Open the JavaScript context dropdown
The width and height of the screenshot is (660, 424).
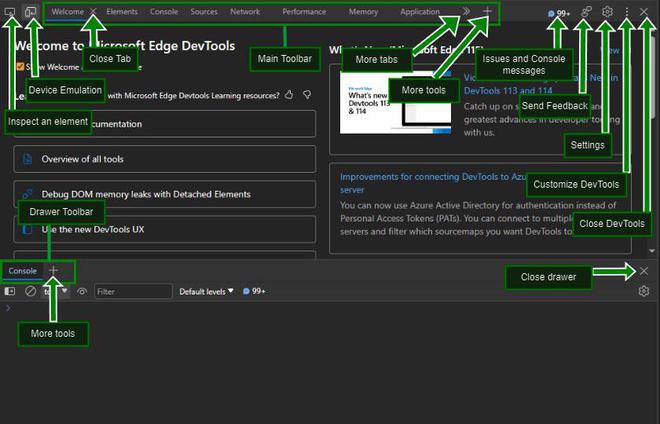coord(56,291)
